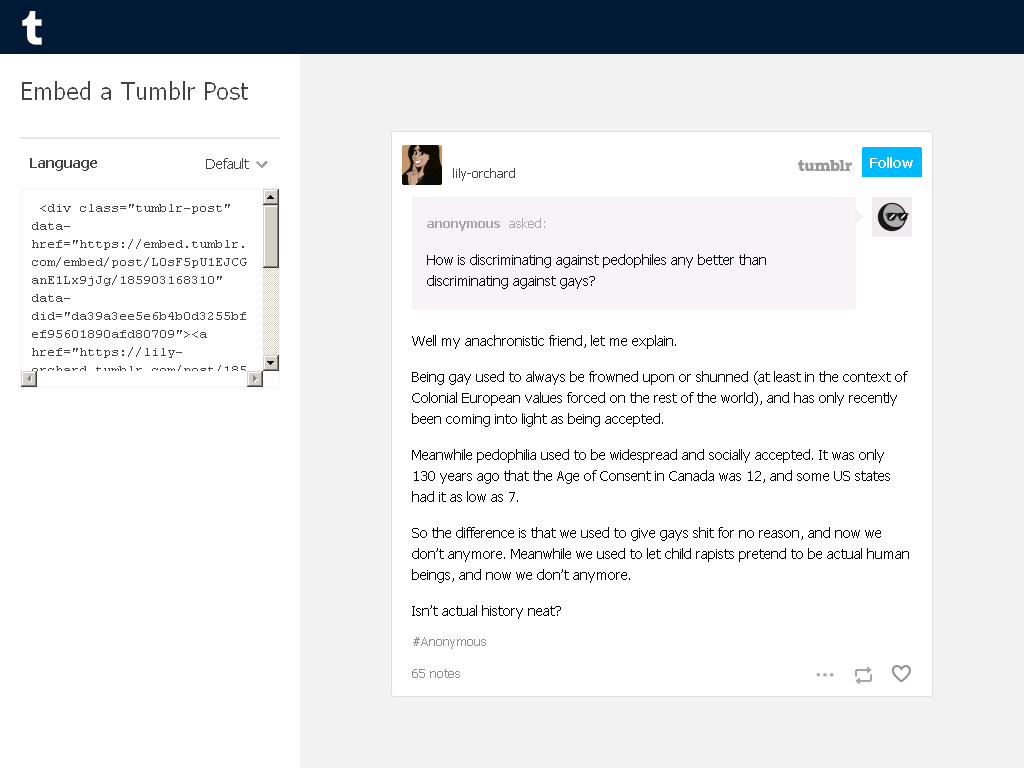View the 65 notes
Viewport: 1024px width, 768px height.
[436, 673]
